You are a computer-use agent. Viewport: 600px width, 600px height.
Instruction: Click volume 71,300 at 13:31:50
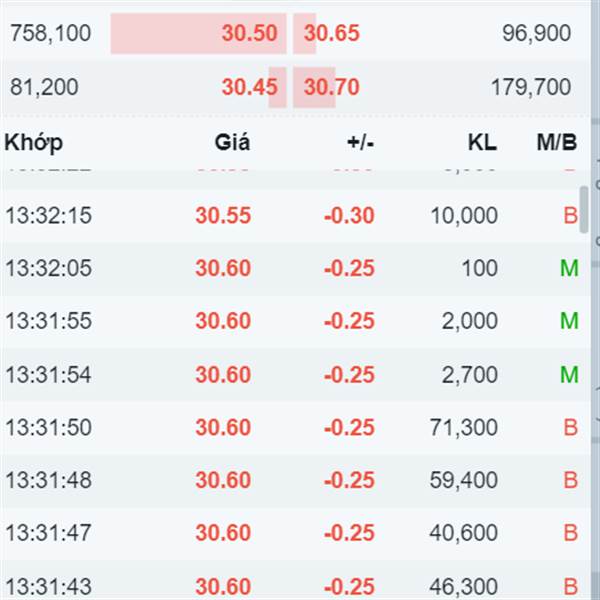464,427
